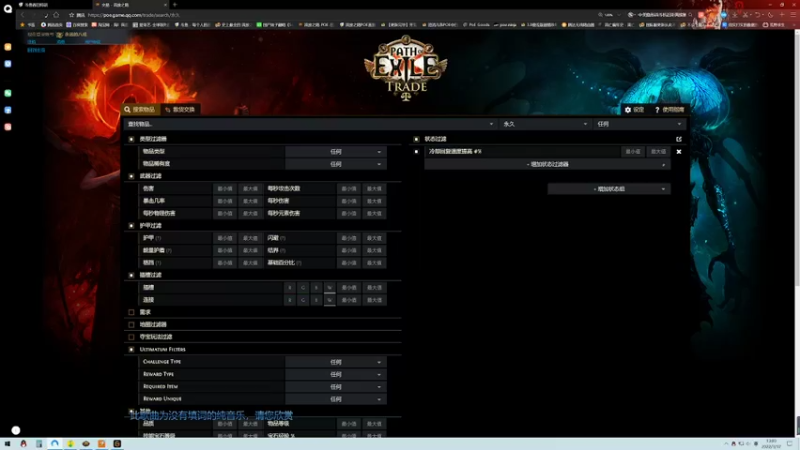The width and height of the screenshot is (800, 450).
Task: Click the Ultimatum Filters header label
Action: click(162, 349)
